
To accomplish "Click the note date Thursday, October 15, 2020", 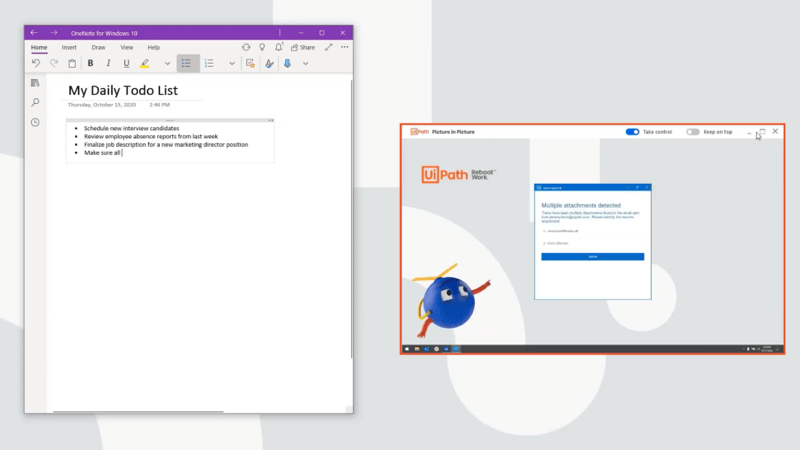I will 102,105.
